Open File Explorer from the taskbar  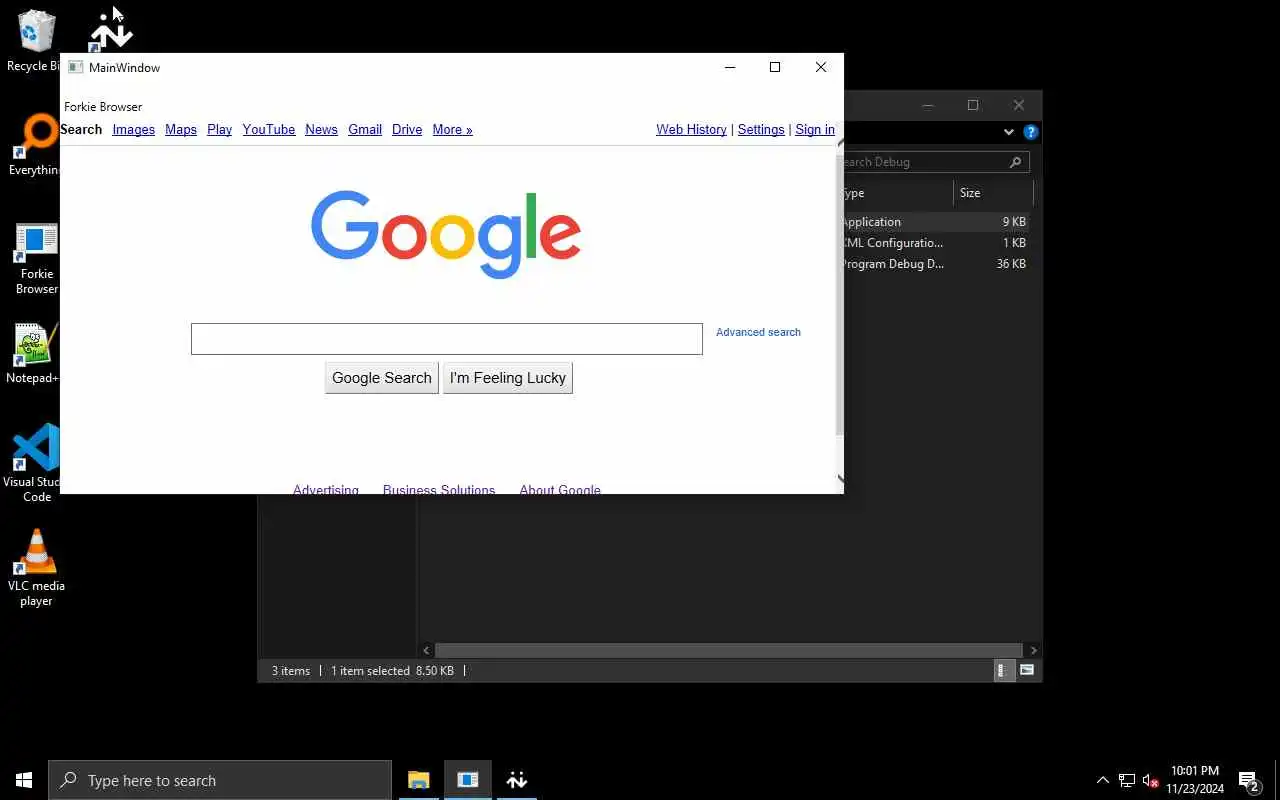(x=418, y=780)
